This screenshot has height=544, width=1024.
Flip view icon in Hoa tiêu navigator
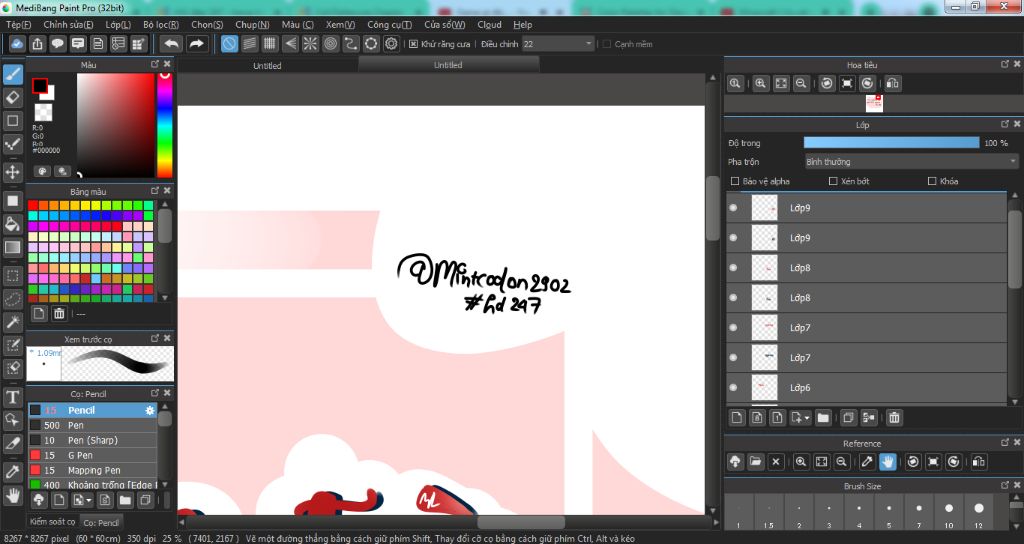[893, 83]
